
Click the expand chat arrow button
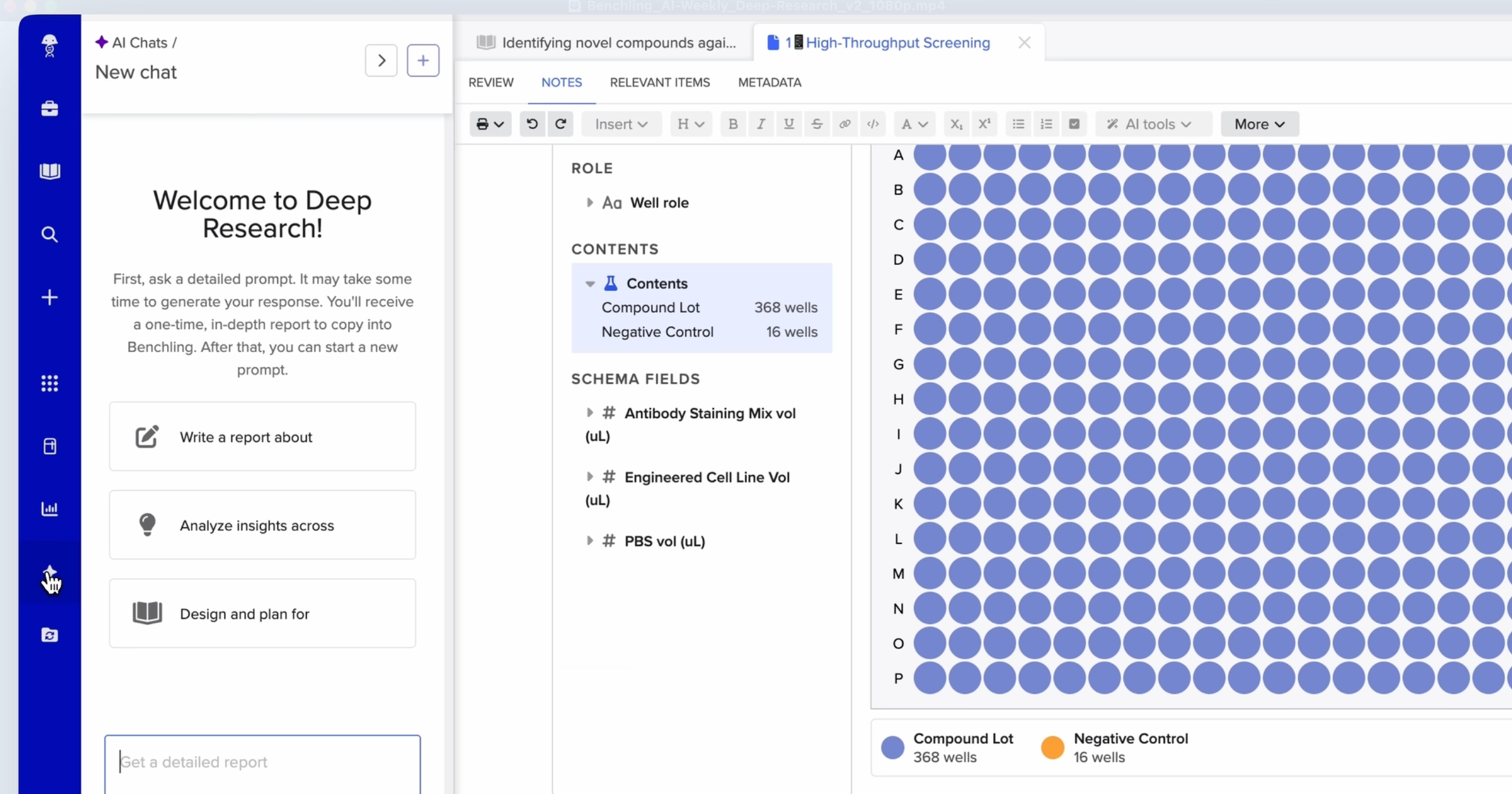[381, 60]
